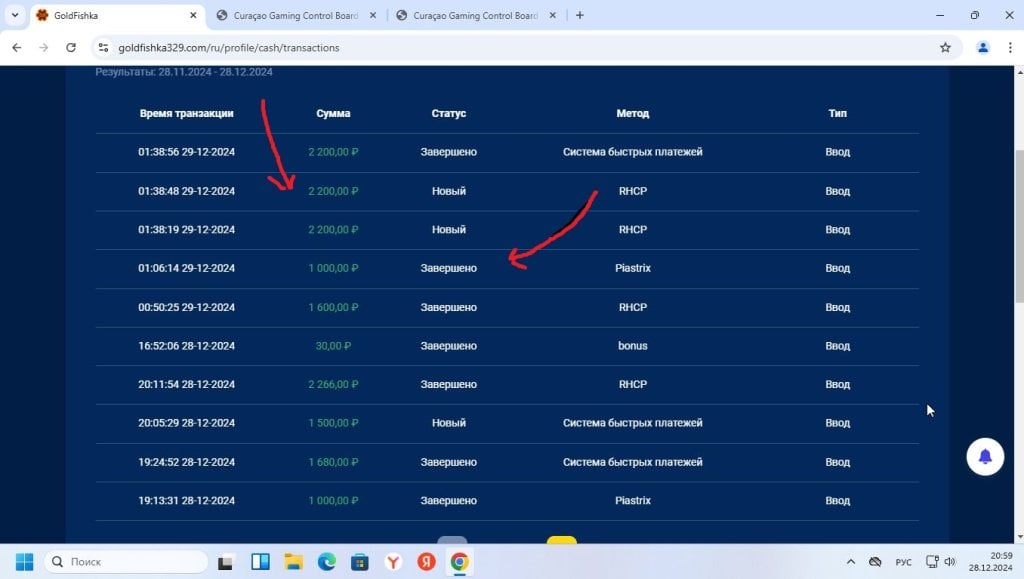Click the 01:38:19 29-12-2024 transaction time
This screenshot has height=579, width=1024.
(x=186, y=229)
